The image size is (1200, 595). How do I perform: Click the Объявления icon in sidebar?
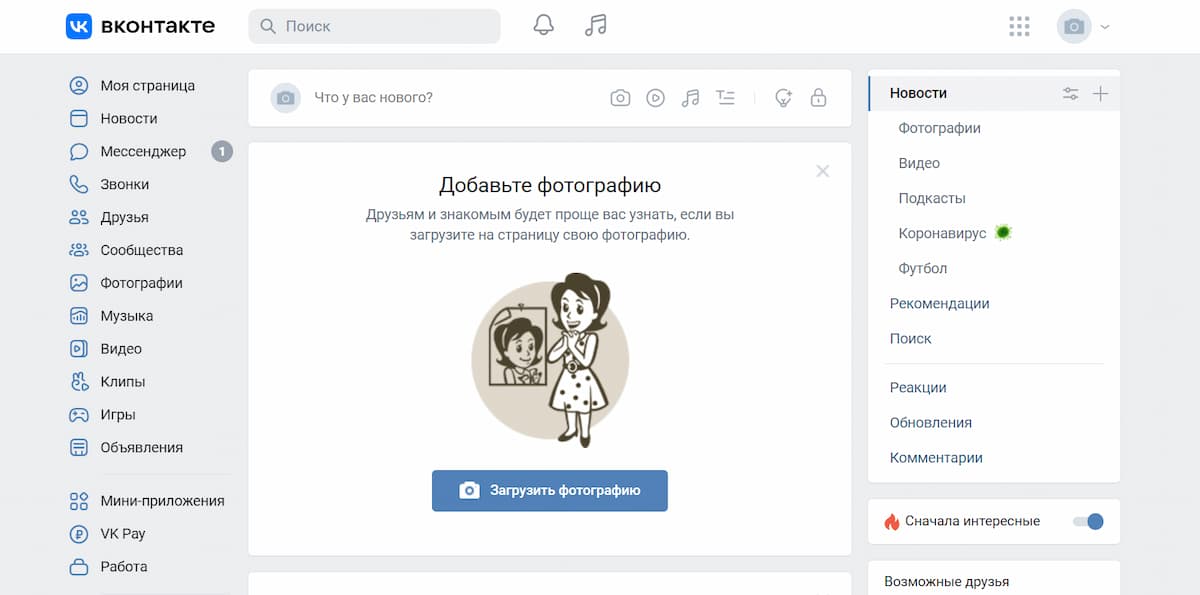click(79, 447)
